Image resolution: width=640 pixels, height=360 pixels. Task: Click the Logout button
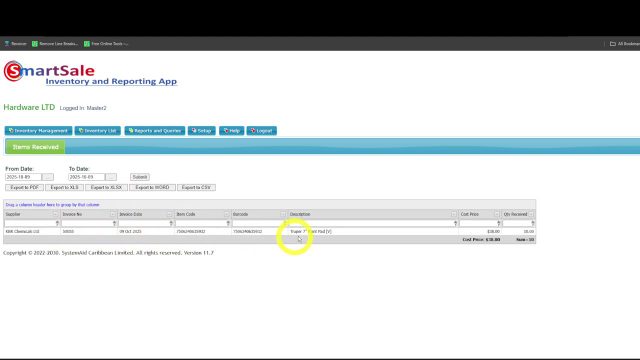(x=262, y=131)
